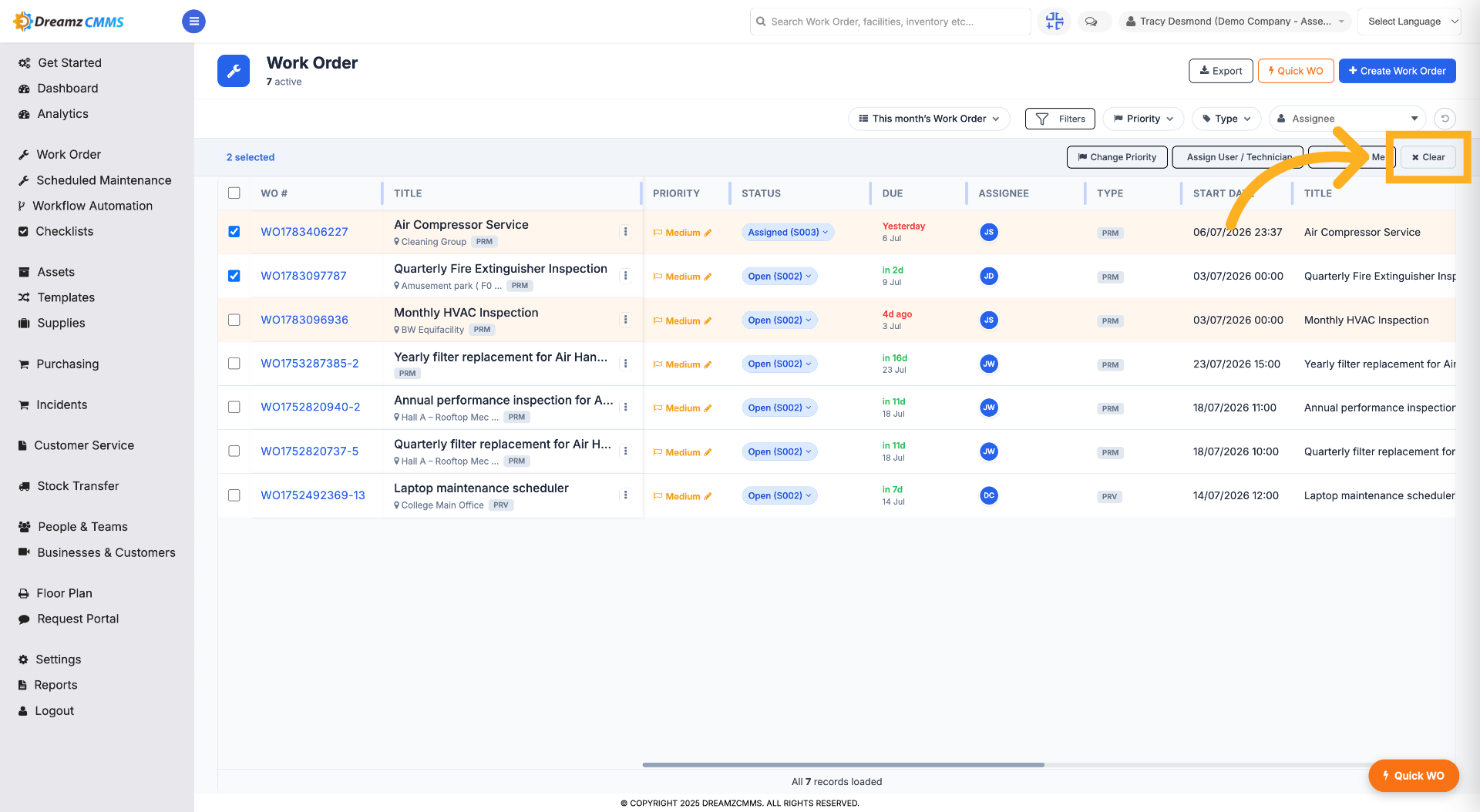This screenshot has width=1480, height=812.
Task: Expand the Type filter dropdown
Action: 1226,119
